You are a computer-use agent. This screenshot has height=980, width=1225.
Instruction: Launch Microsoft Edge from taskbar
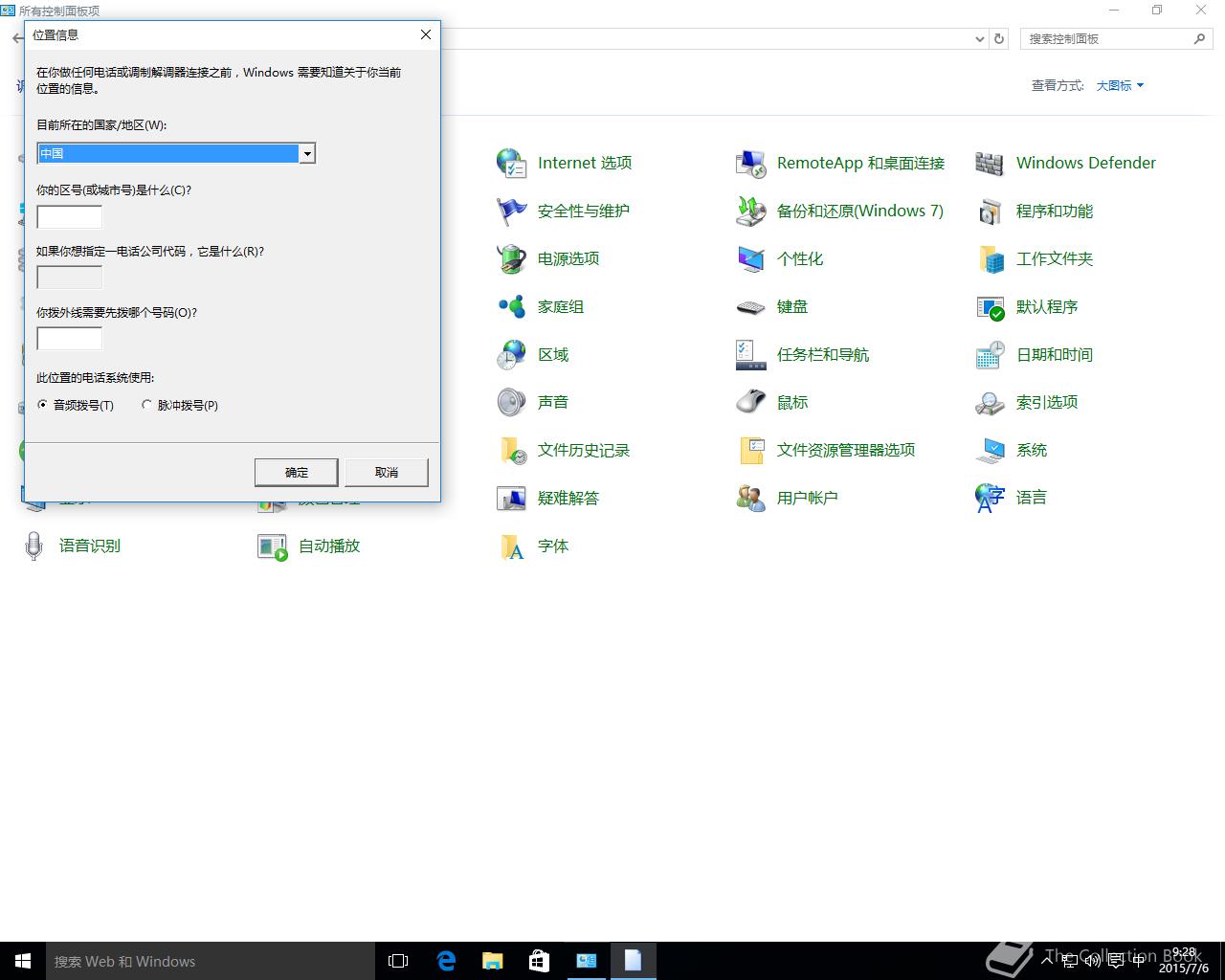(x=446, y=961)
